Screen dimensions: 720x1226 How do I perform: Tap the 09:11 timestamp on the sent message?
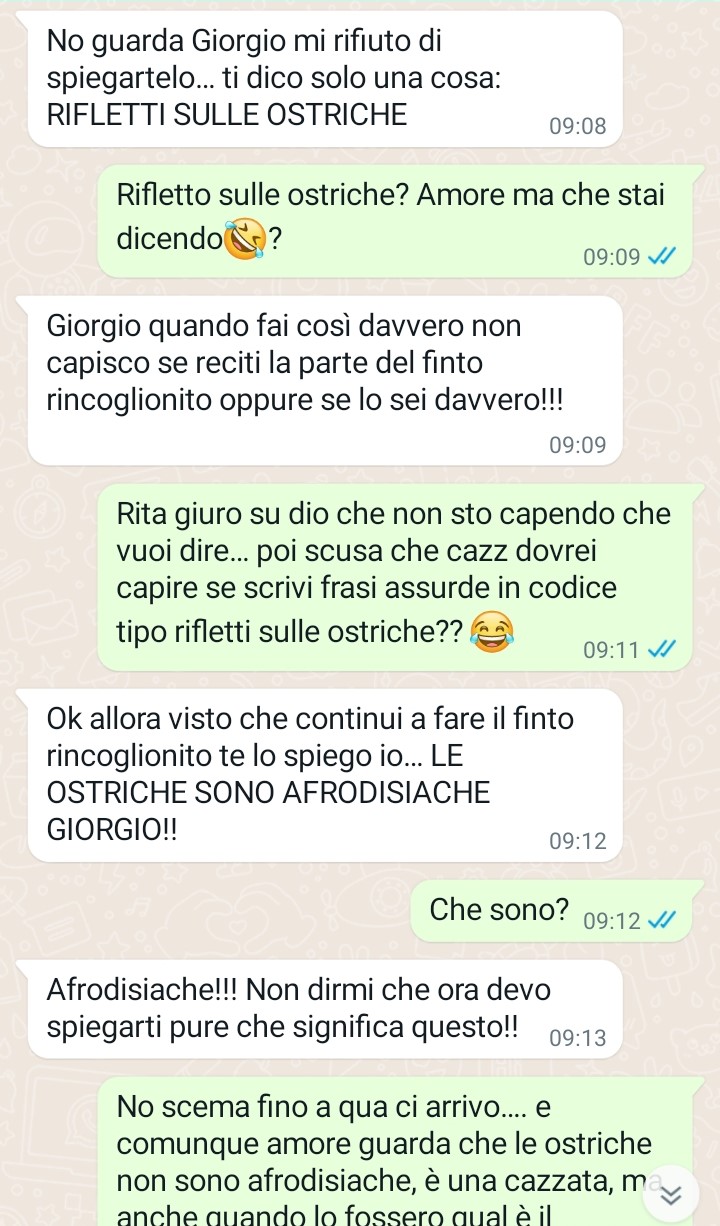612,650
